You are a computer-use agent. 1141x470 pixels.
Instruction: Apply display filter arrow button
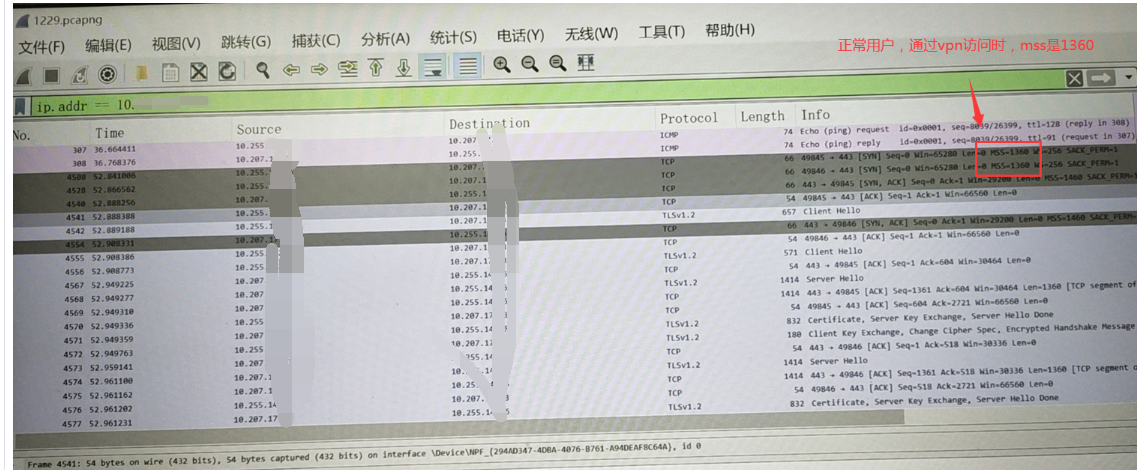[1102, 78]
